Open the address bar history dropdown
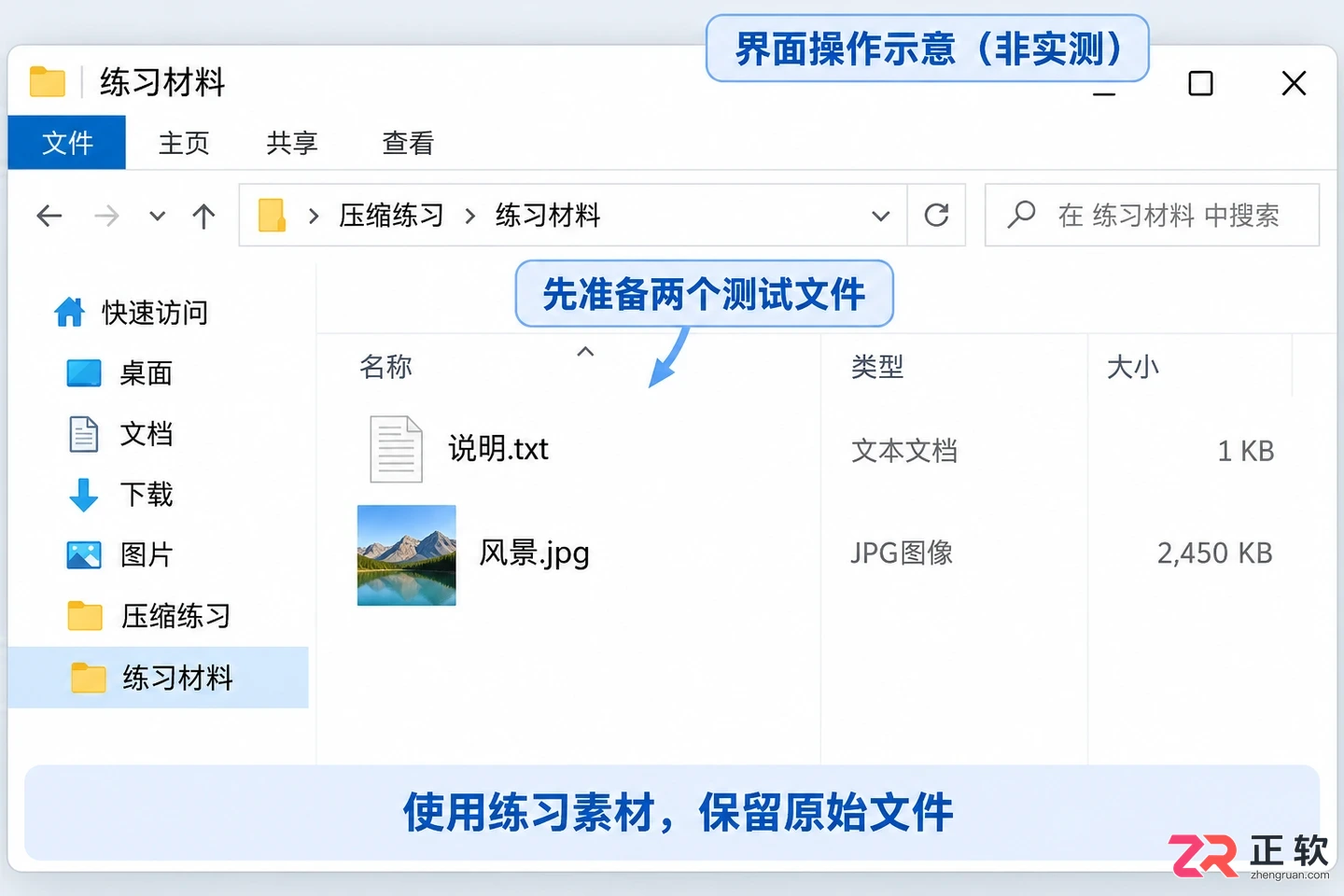Viewport: 1344px width, 896px height. 880,217
